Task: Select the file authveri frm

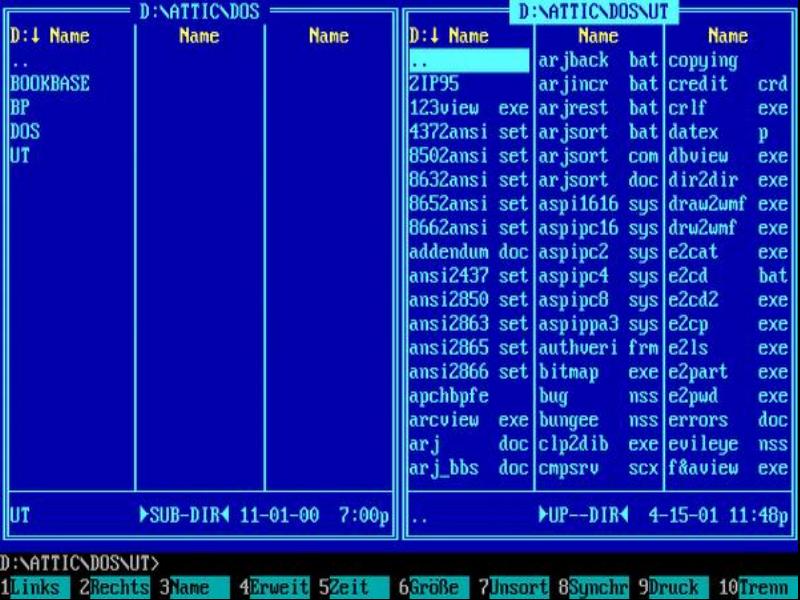Action: click(x=598, y=347)
